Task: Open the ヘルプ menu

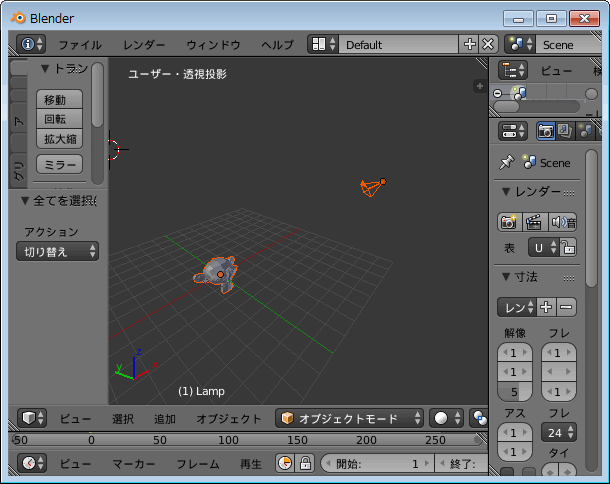Action: coord(277,45)
